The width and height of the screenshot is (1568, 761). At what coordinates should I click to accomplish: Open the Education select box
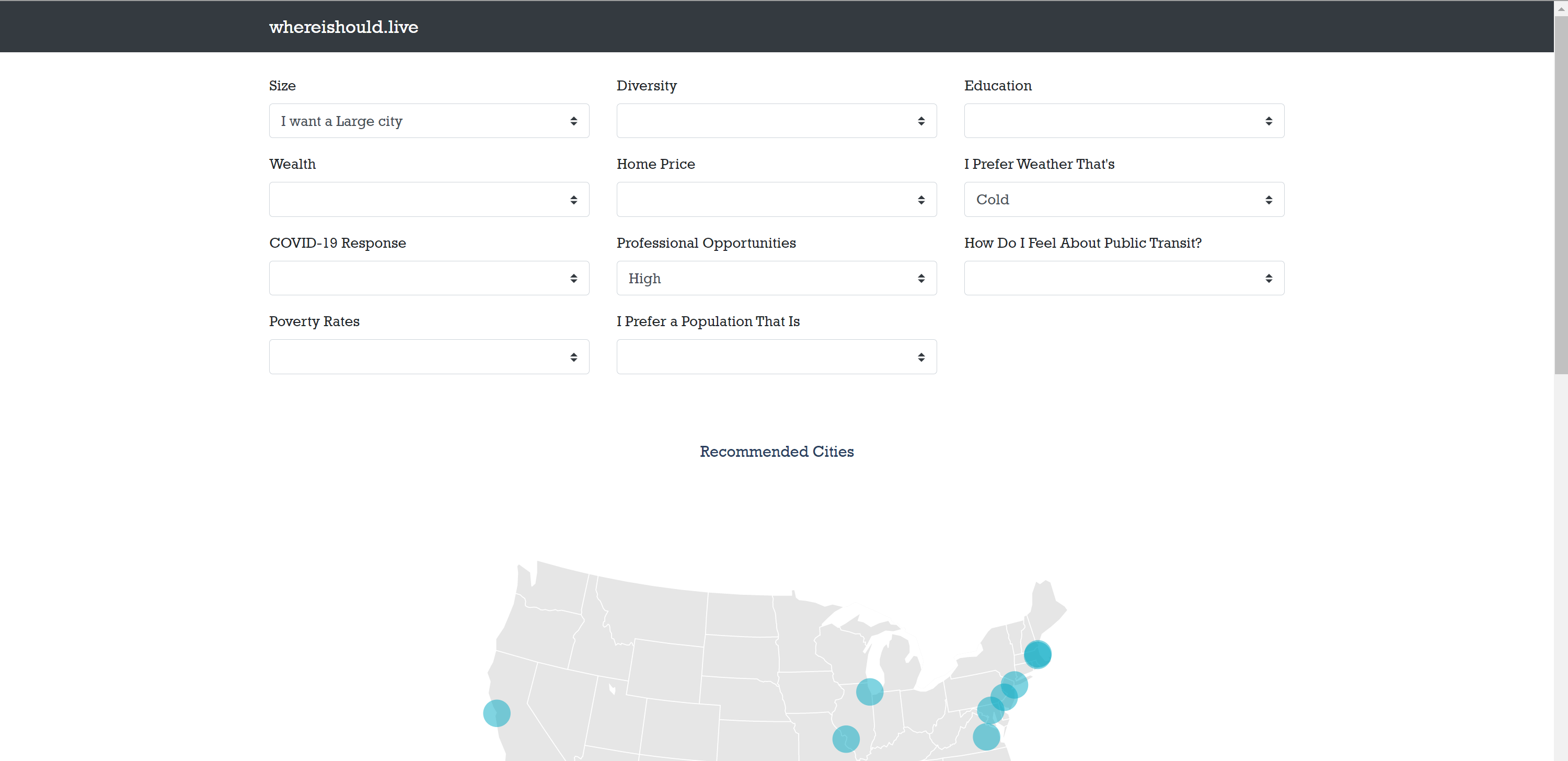(1124, 121)
